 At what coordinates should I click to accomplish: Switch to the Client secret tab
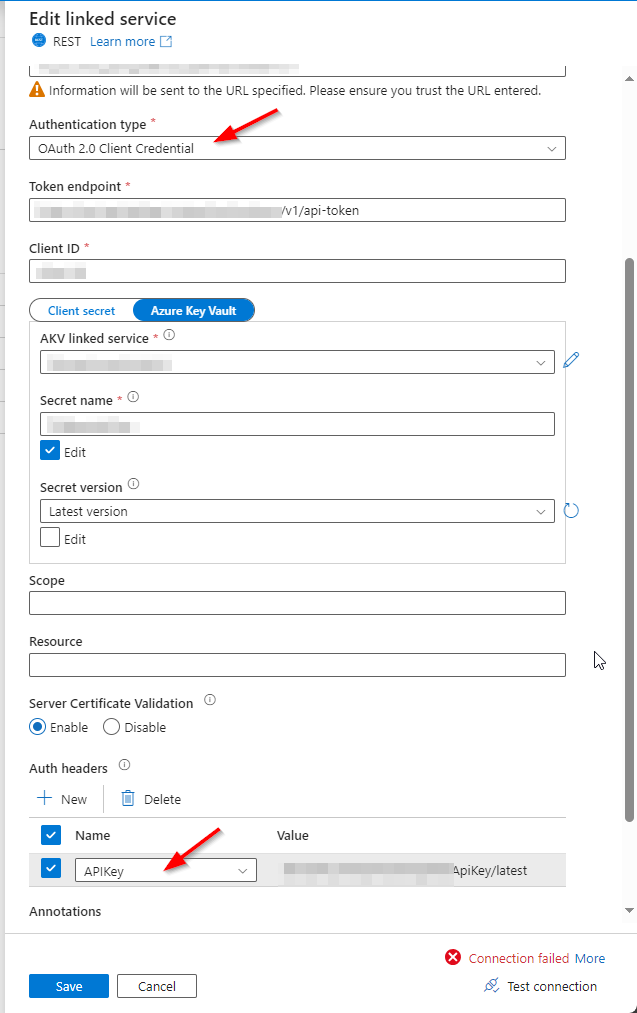pos(81,311)
